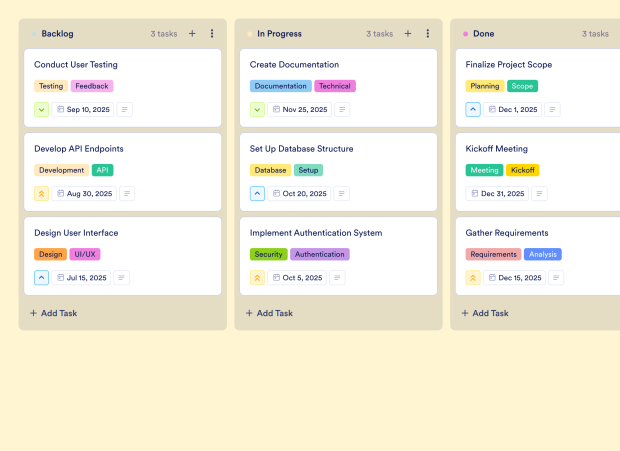
Task: Select the API tag
Action: 103,170
